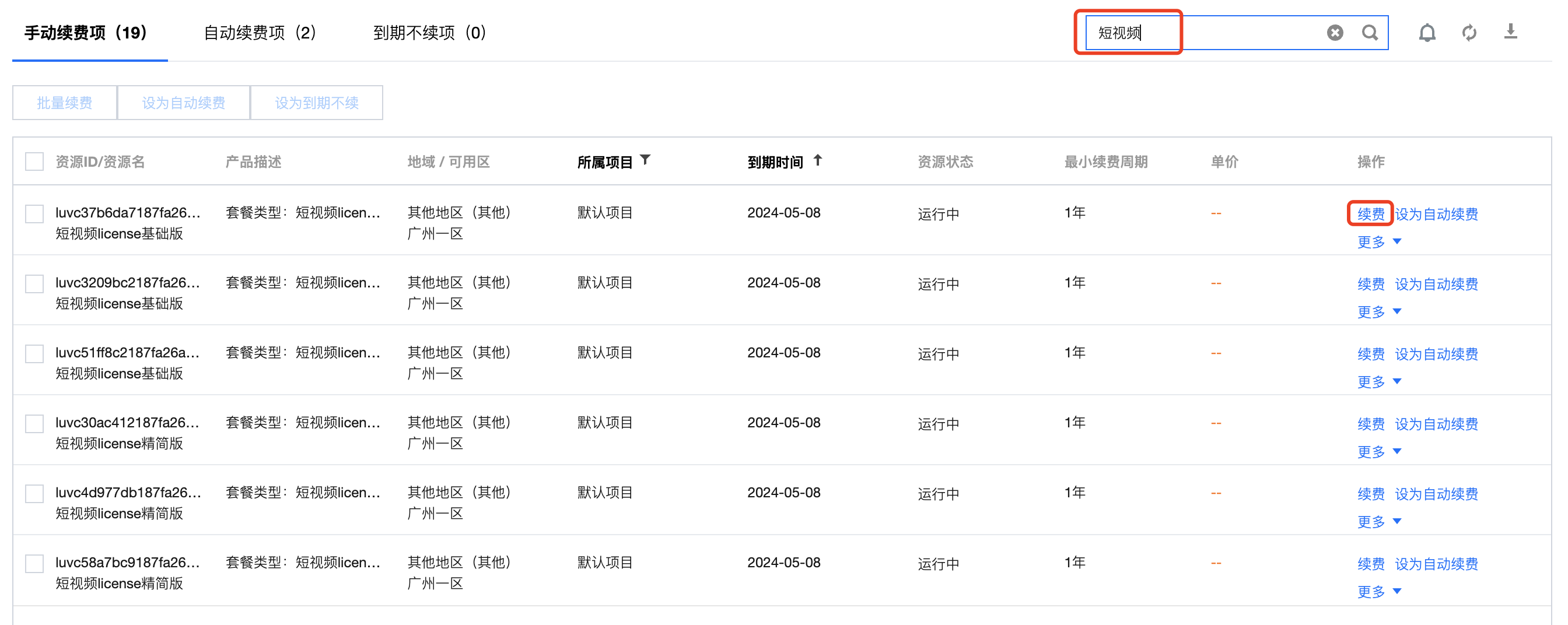Click the 批量续费 button
This screenshot has width=1568, height=625.
(x=65, y=103)
